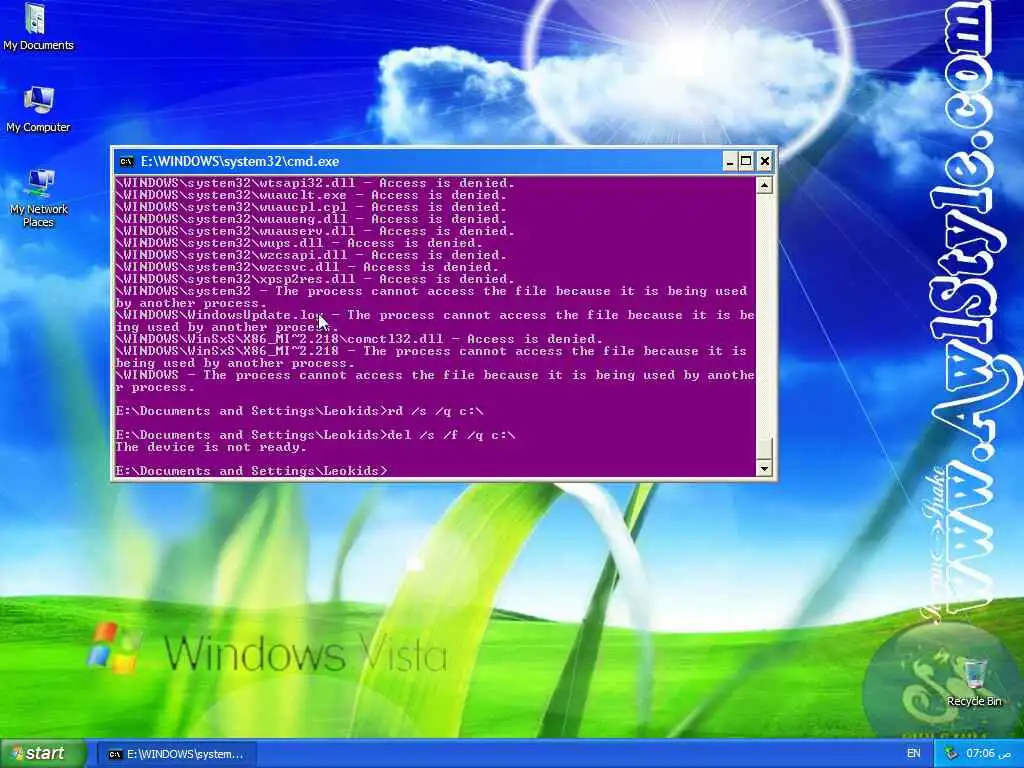Click the line "wuauserv.dll - Access is denied."
This screenshot has height=768, width=1024.
315,231
